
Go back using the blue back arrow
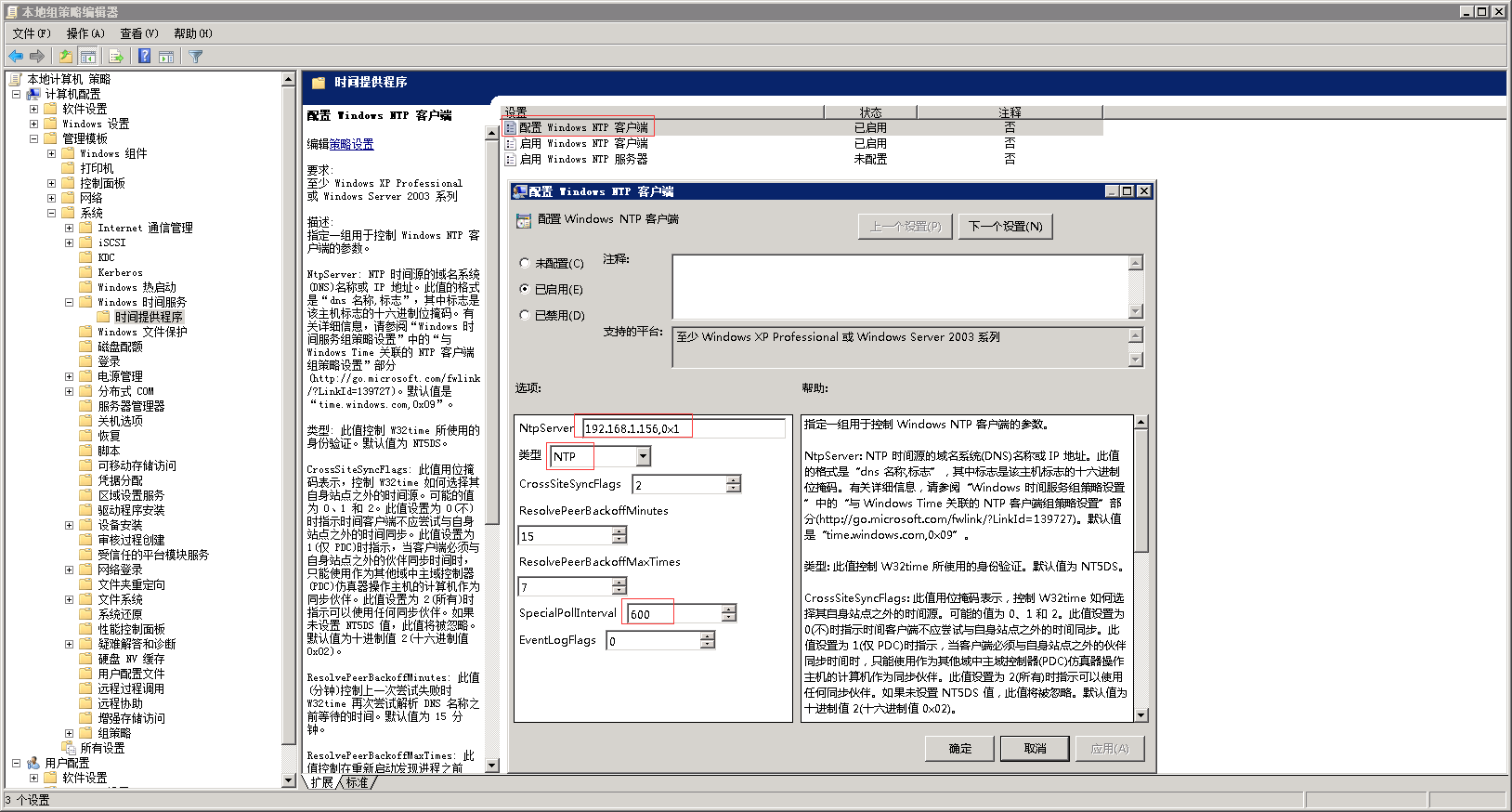click(x=16, y=56)
